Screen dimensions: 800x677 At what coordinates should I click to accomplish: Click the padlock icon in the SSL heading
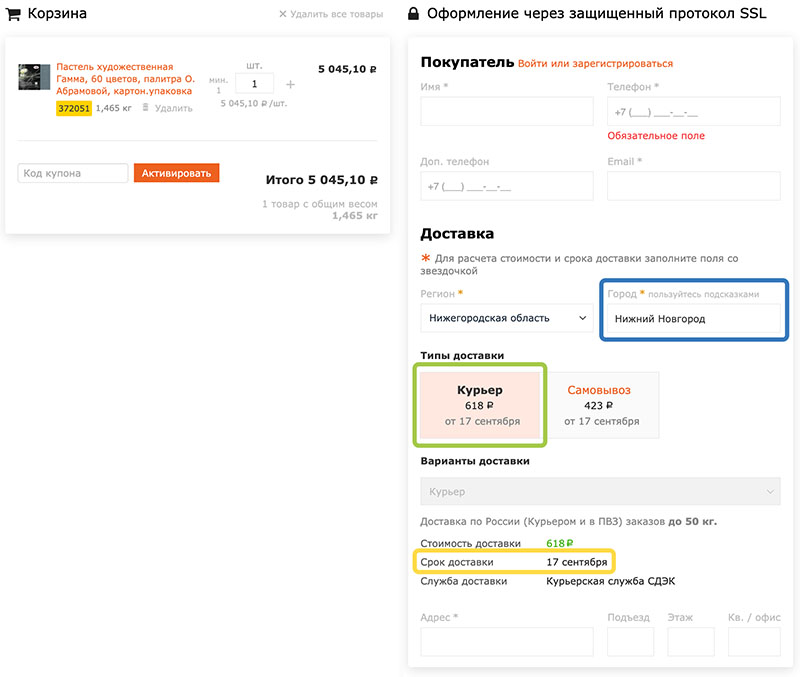tap(413, 14)
